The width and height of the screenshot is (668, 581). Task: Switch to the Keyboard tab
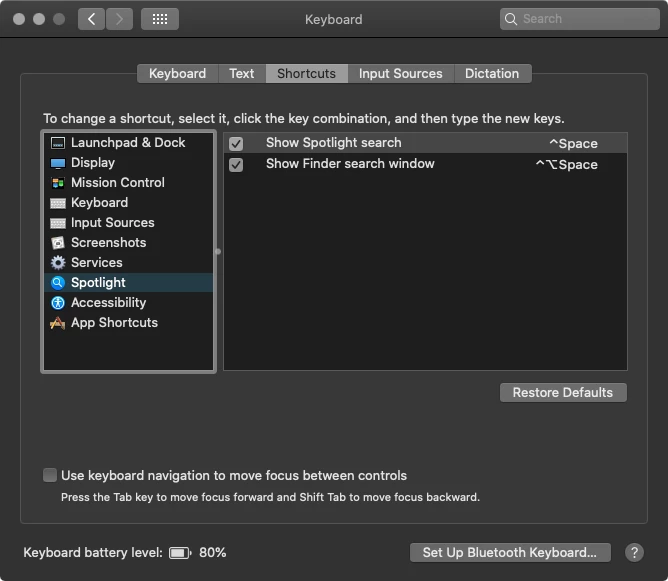[178, 74]
